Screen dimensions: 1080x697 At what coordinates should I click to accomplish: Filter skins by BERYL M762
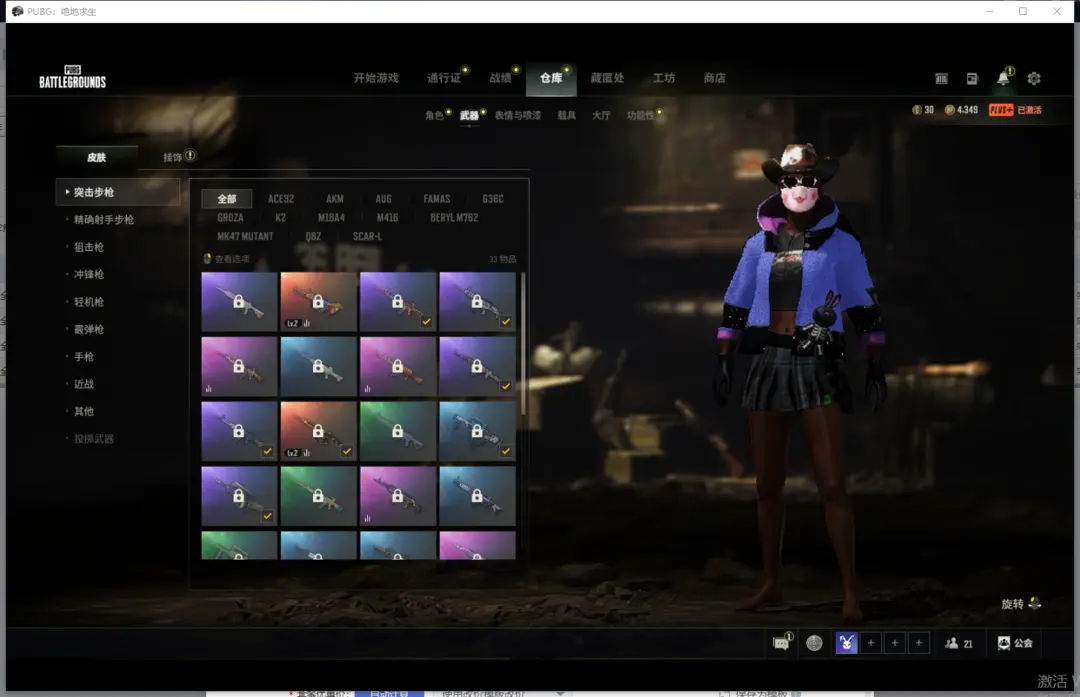pos(454,218)
